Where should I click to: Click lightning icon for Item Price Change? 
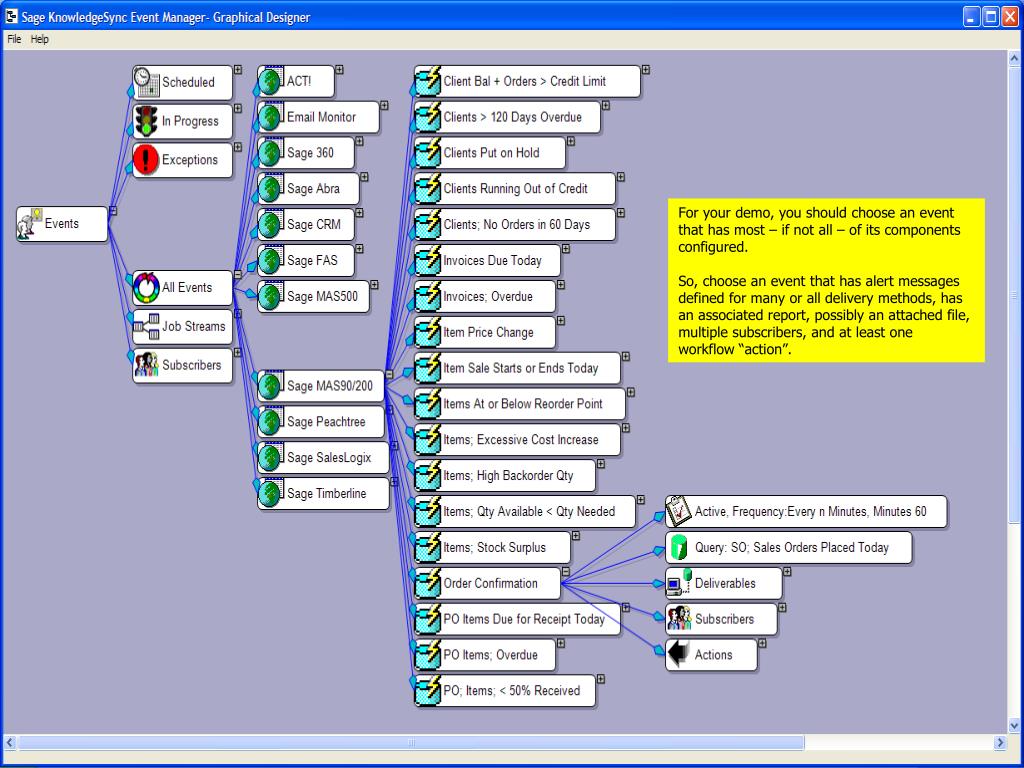pyautogui.click(x=428, y=332)
